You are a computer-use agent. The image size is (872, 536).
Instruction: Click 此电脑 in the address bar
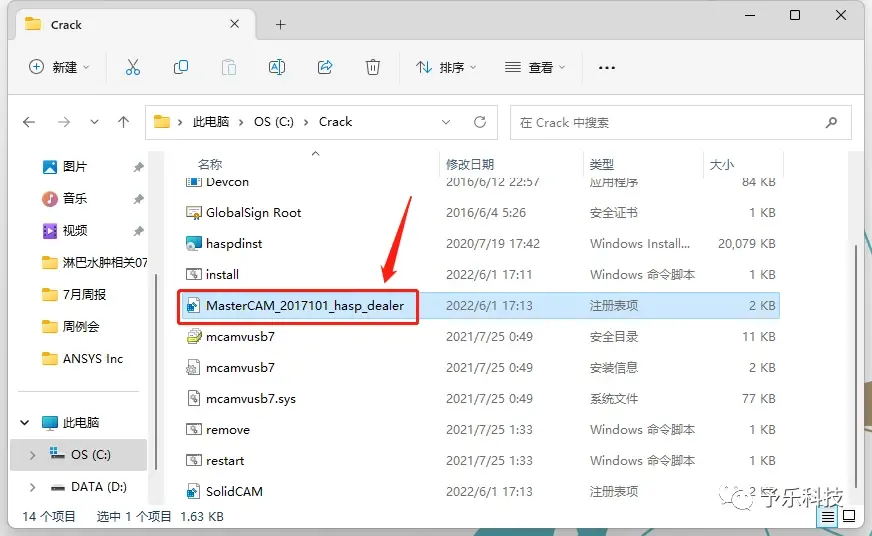[211, 122]
